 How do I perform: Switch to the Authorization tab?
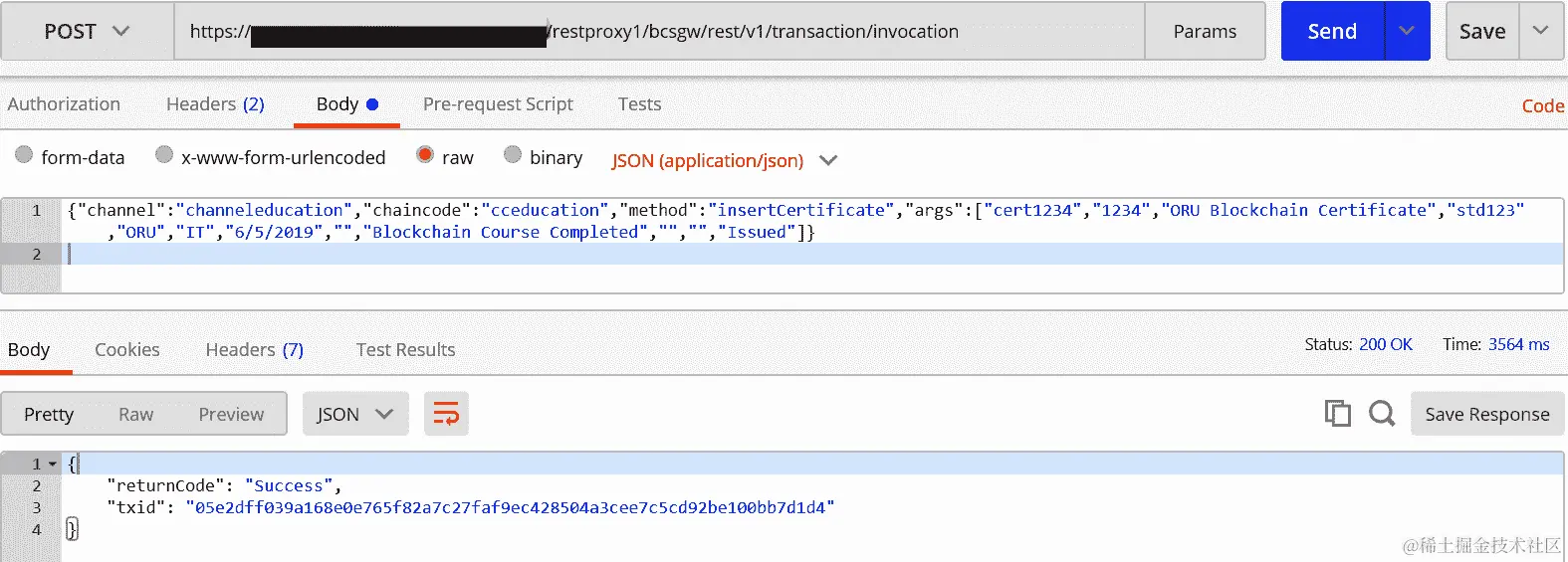tap(64, 104)
